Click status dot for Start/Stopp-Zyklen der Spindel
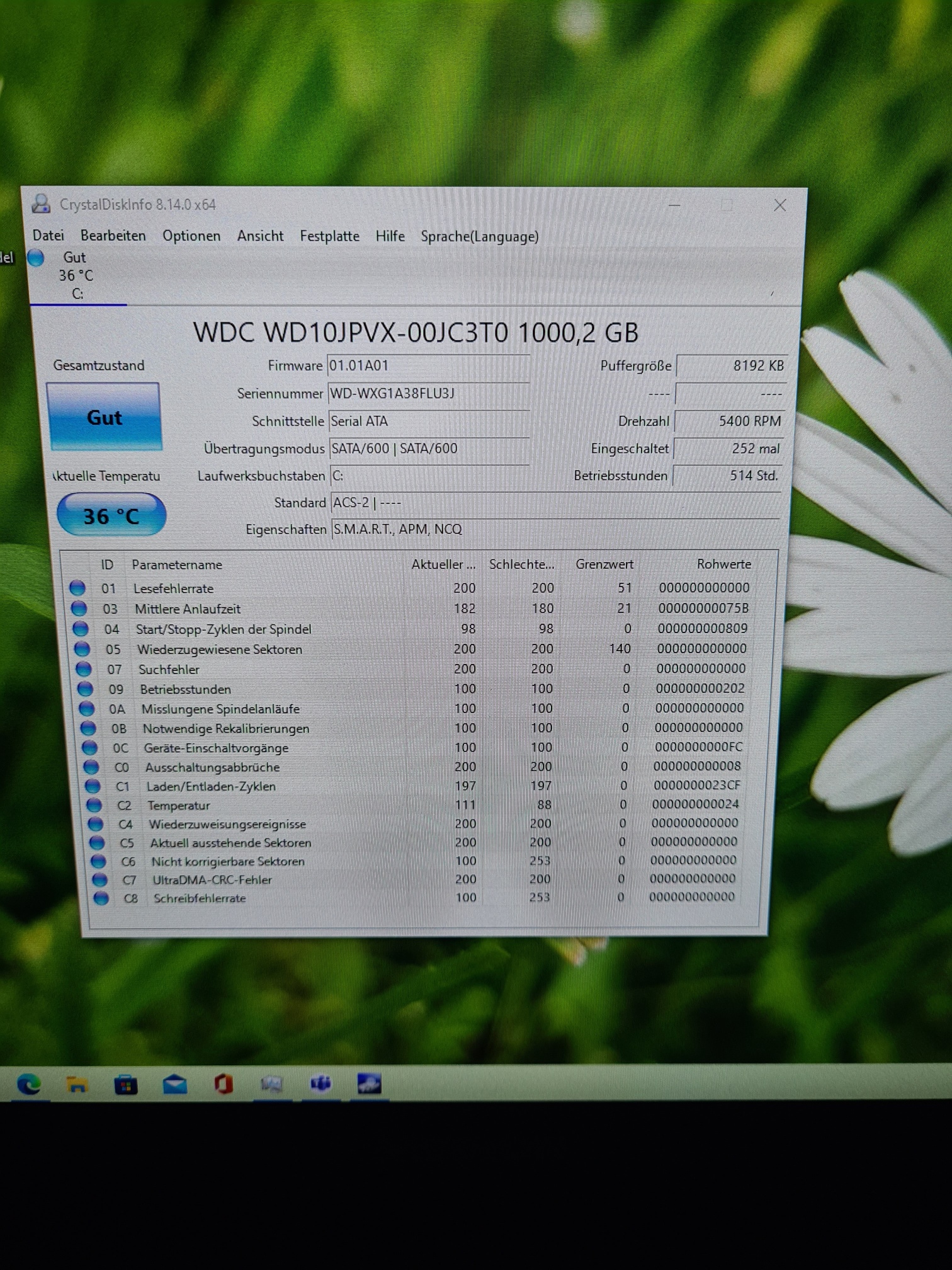The width and height of the screenshot is (952, 1270). 80,628
